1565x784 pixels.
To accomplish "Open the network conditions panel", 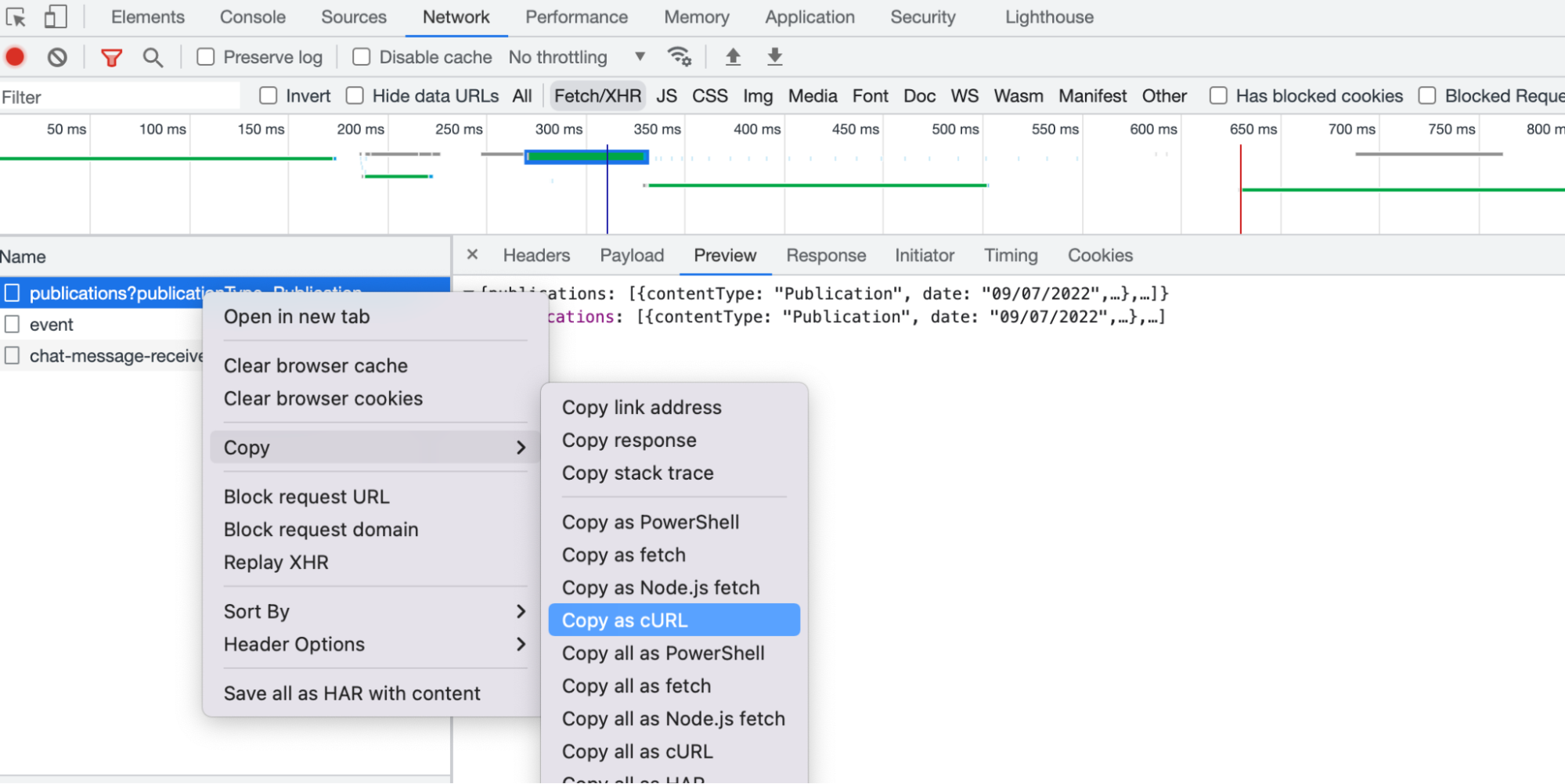I will click(x=679, y=56).
